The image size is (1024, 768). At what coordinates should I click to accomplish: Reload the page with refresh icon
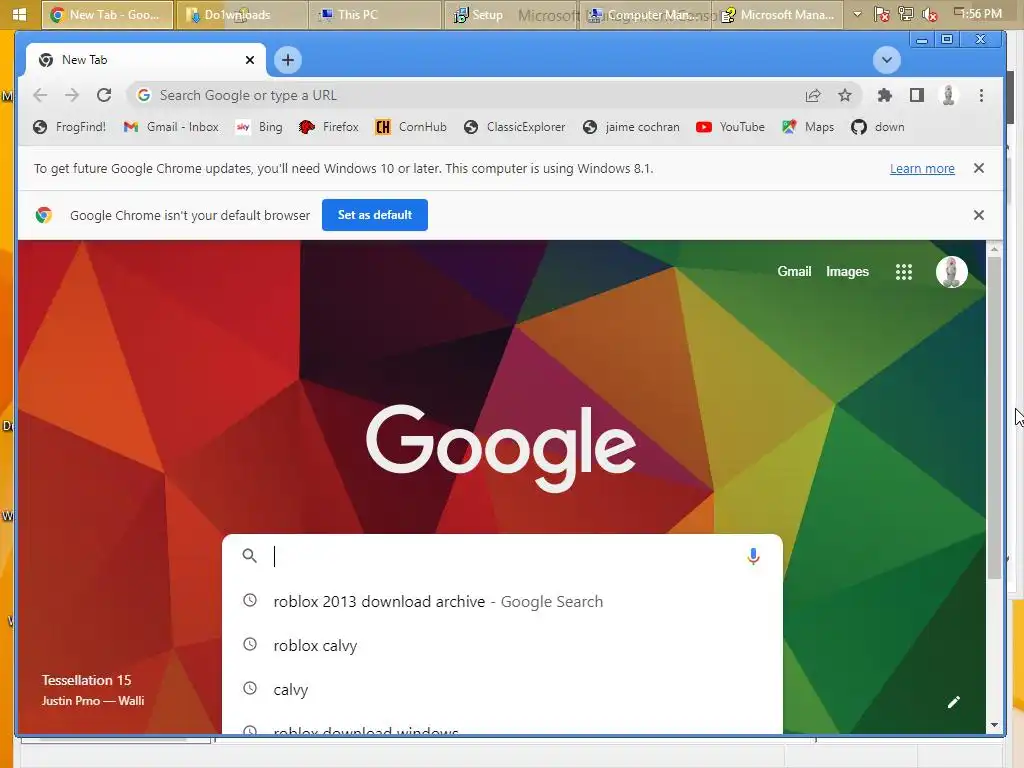[104, 95]
